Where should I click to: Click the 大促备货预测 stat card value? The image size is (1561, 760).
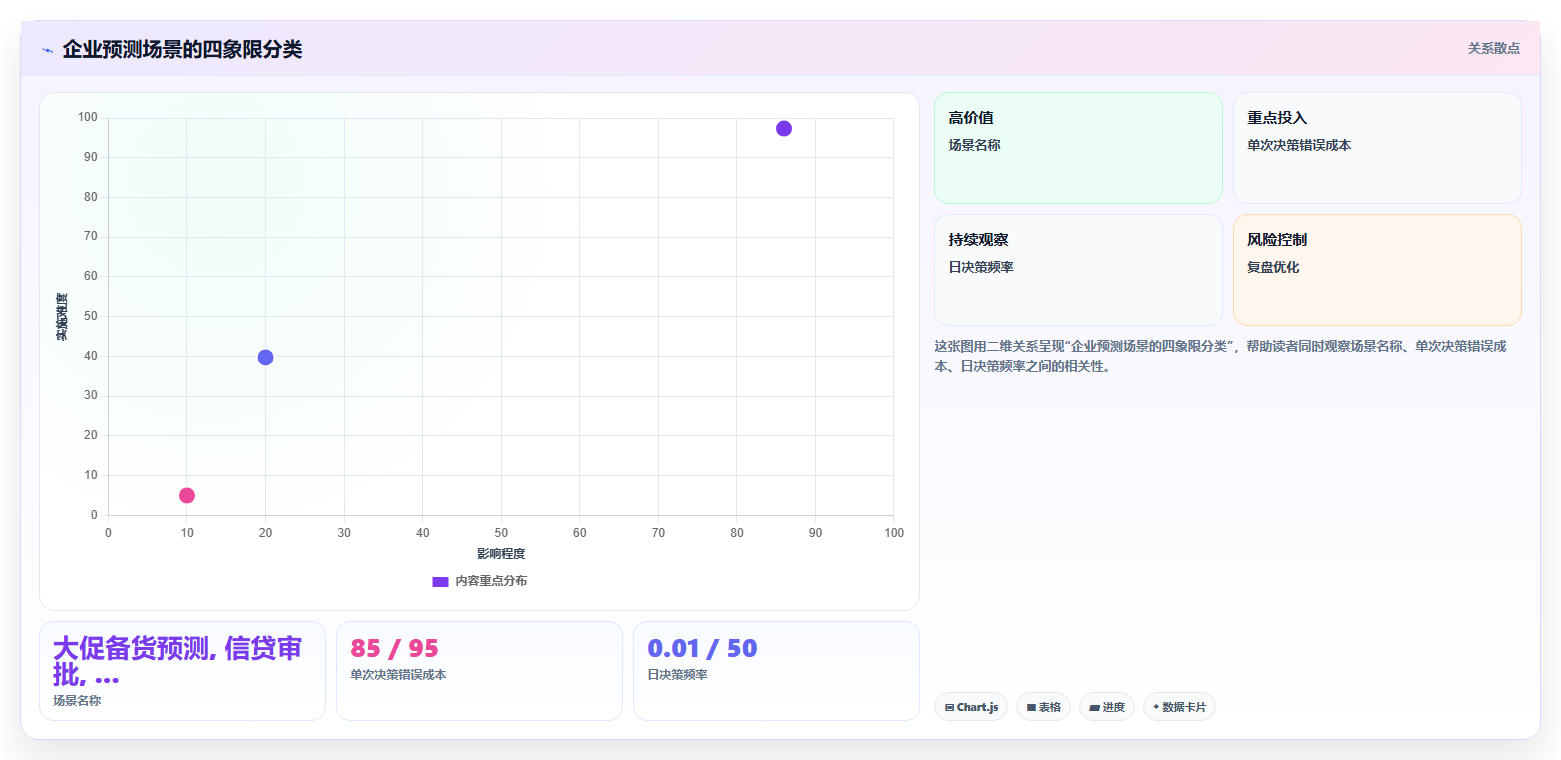[x=177, y=661]
